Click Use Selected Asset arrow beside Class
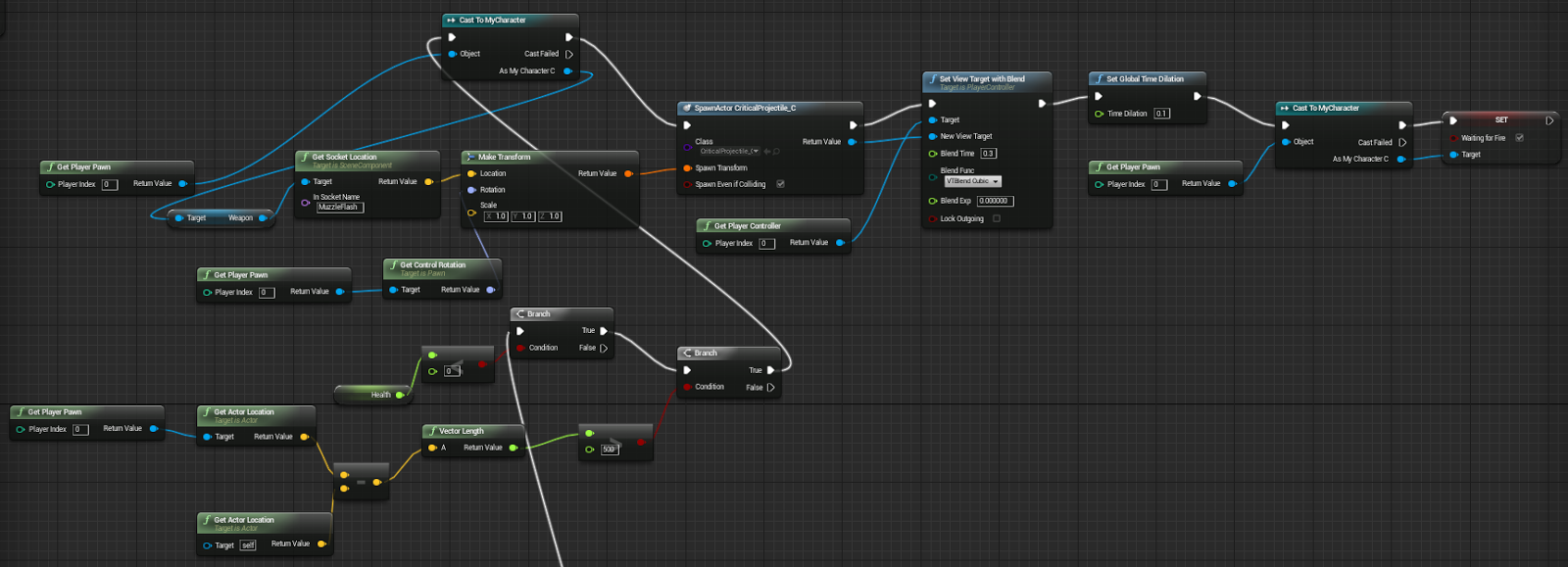 [x=767, y=151]
